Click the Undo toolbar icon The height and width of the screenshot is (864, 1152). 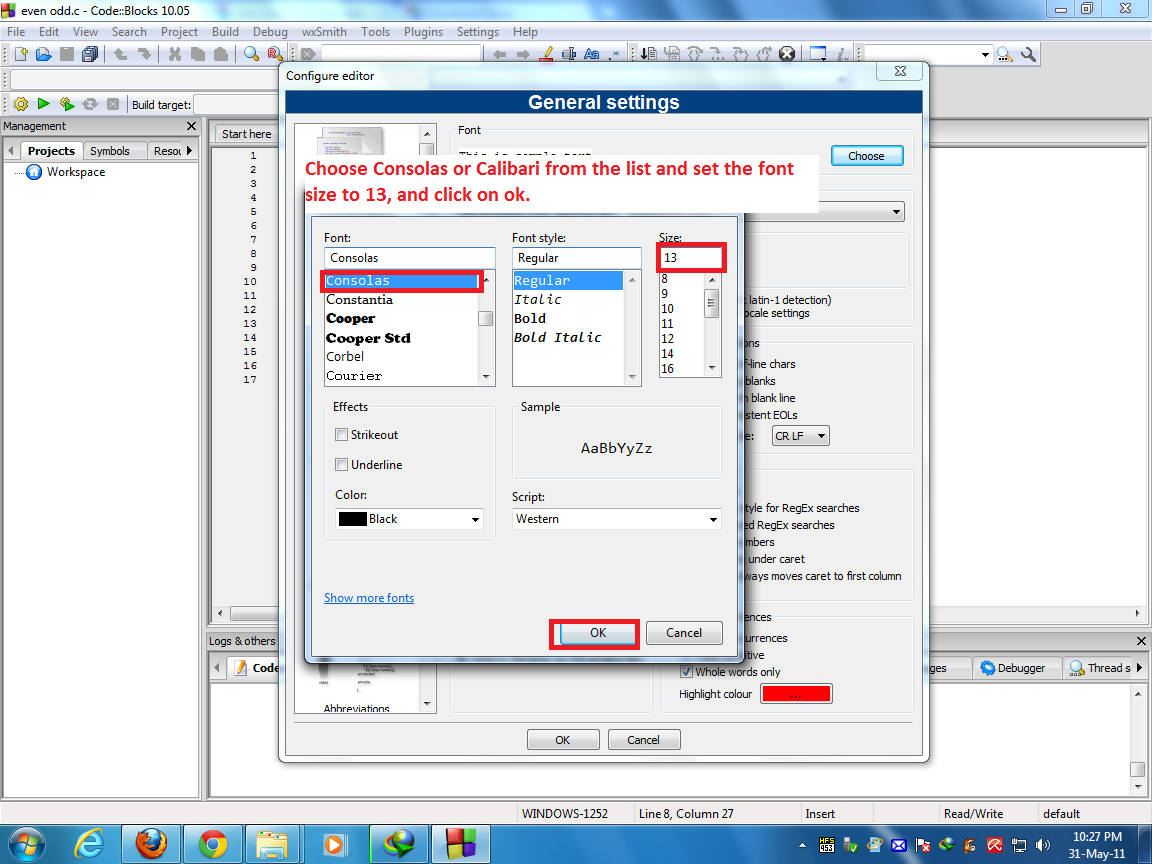[x=120, y=54]
